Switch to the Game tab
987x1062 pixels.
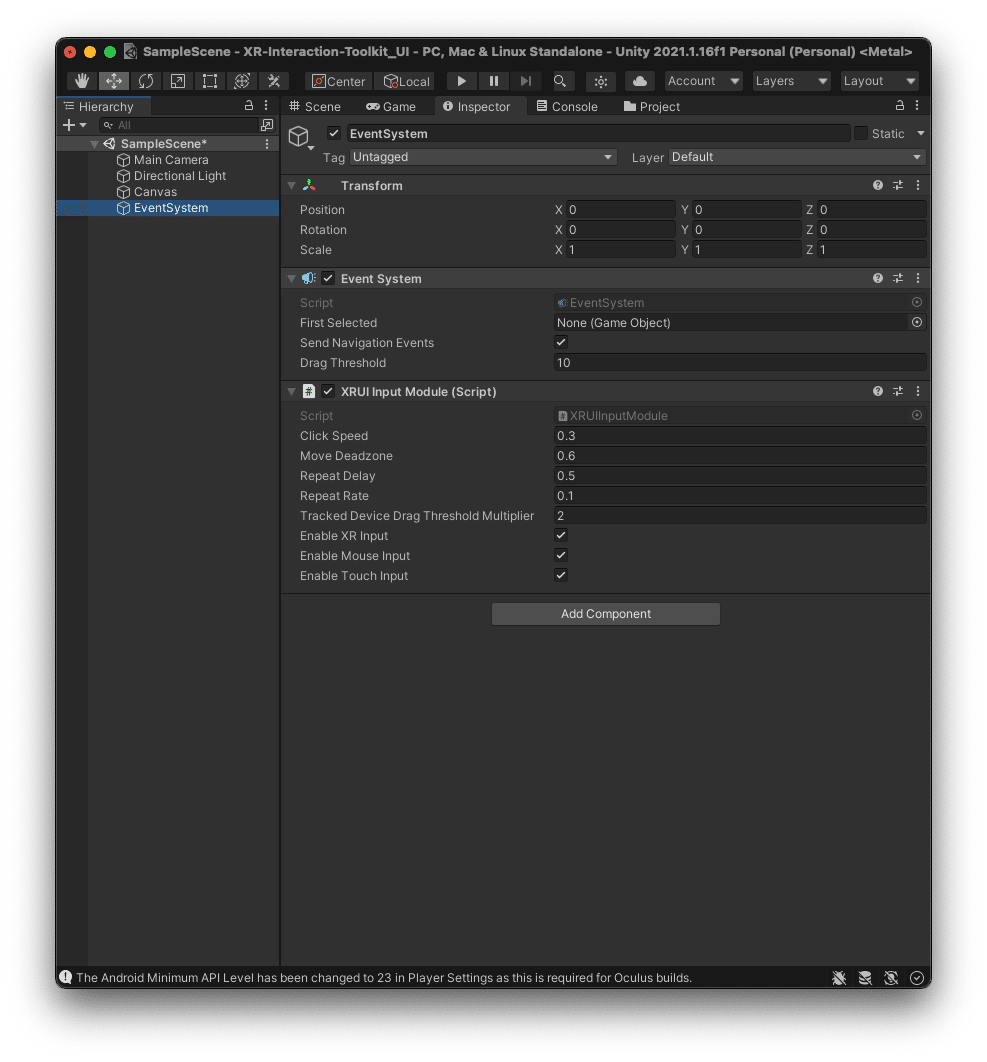391,106
